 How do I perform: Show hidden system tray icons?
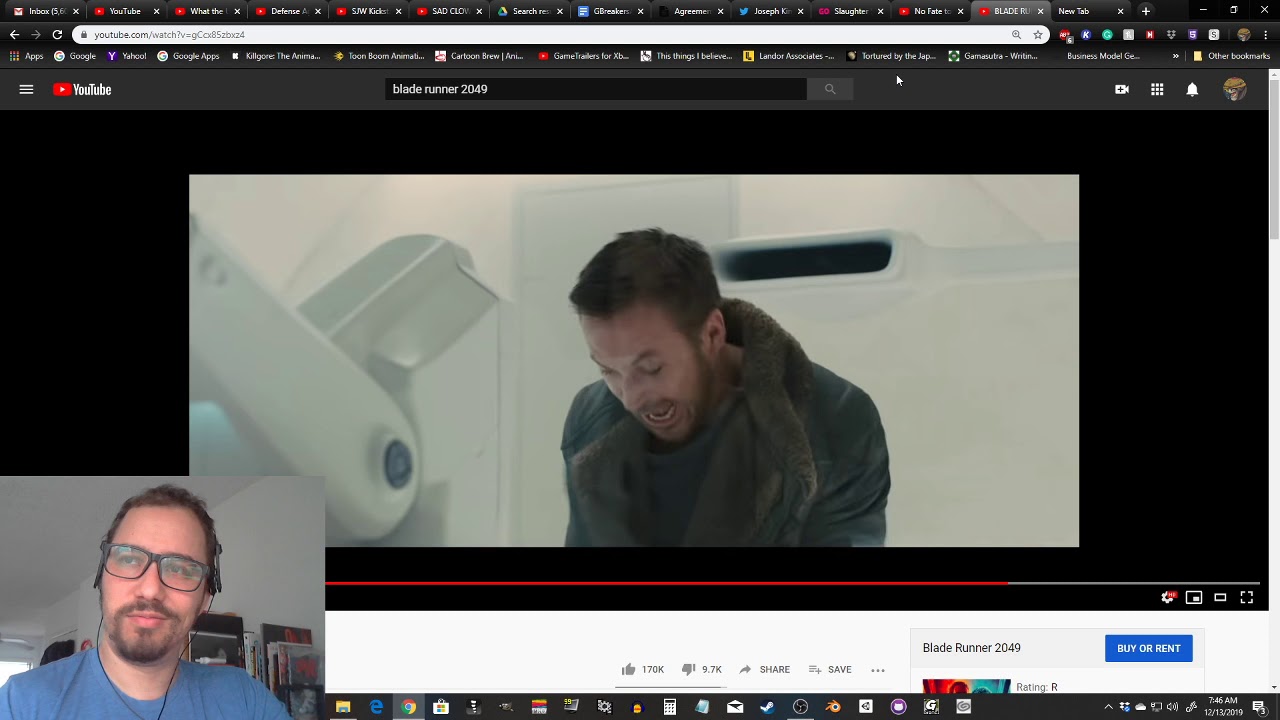click(1108, 707)
